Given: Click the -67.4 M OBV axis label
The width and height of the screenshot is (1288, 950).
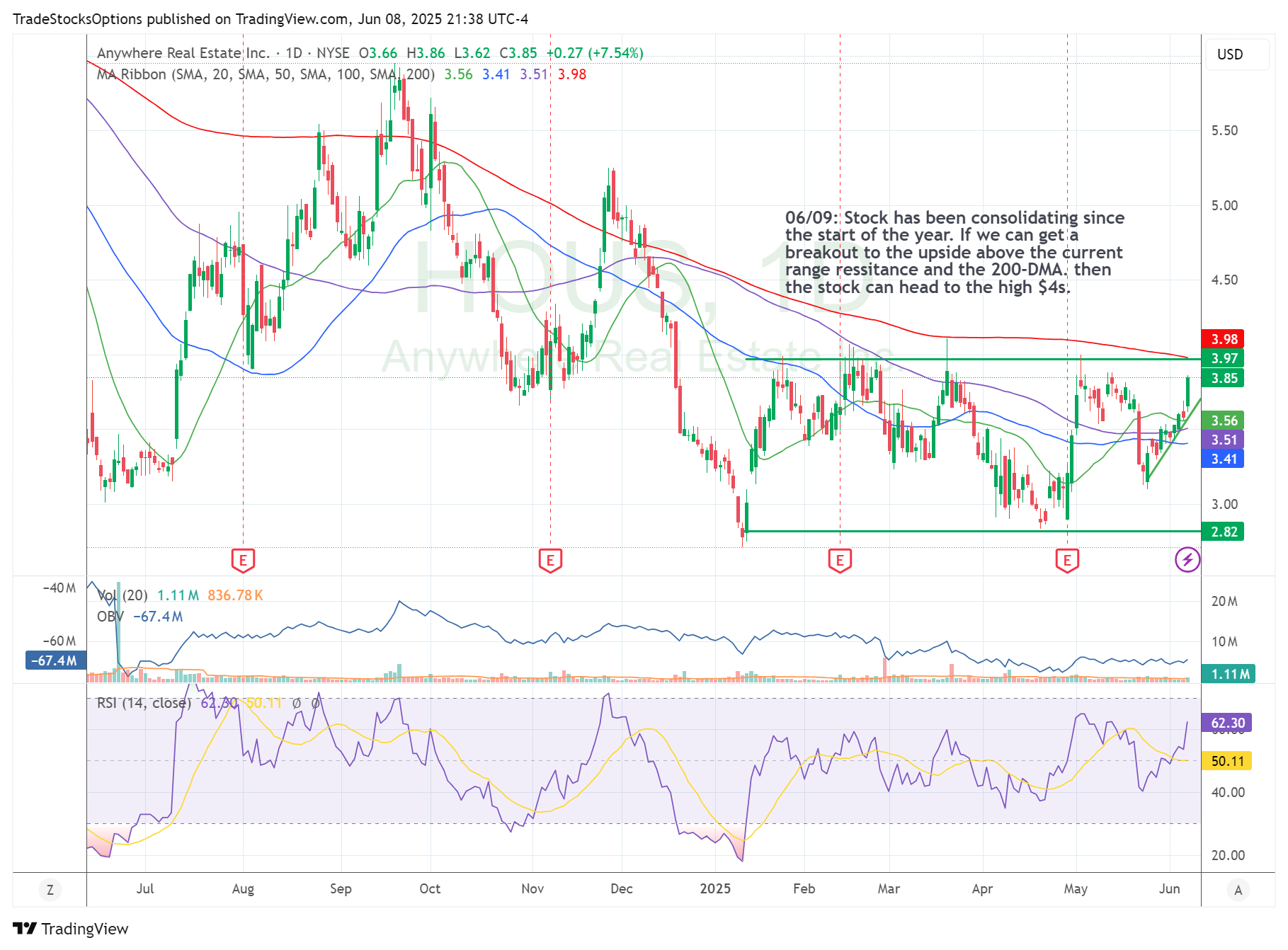Looking at the screenshot, I should coord(55,660).
